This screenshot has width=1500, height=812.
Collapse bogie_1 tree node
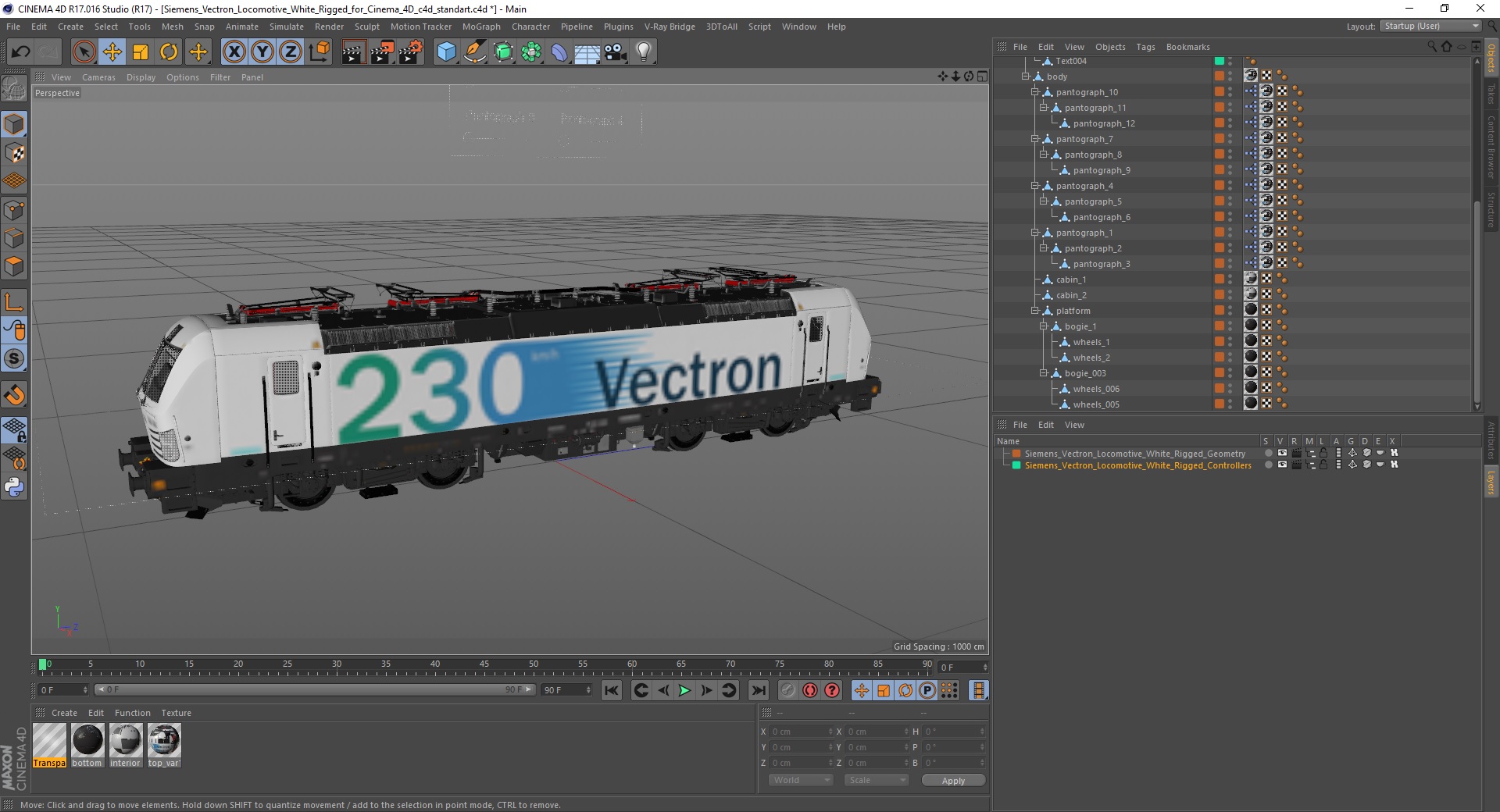[1043, 326]
